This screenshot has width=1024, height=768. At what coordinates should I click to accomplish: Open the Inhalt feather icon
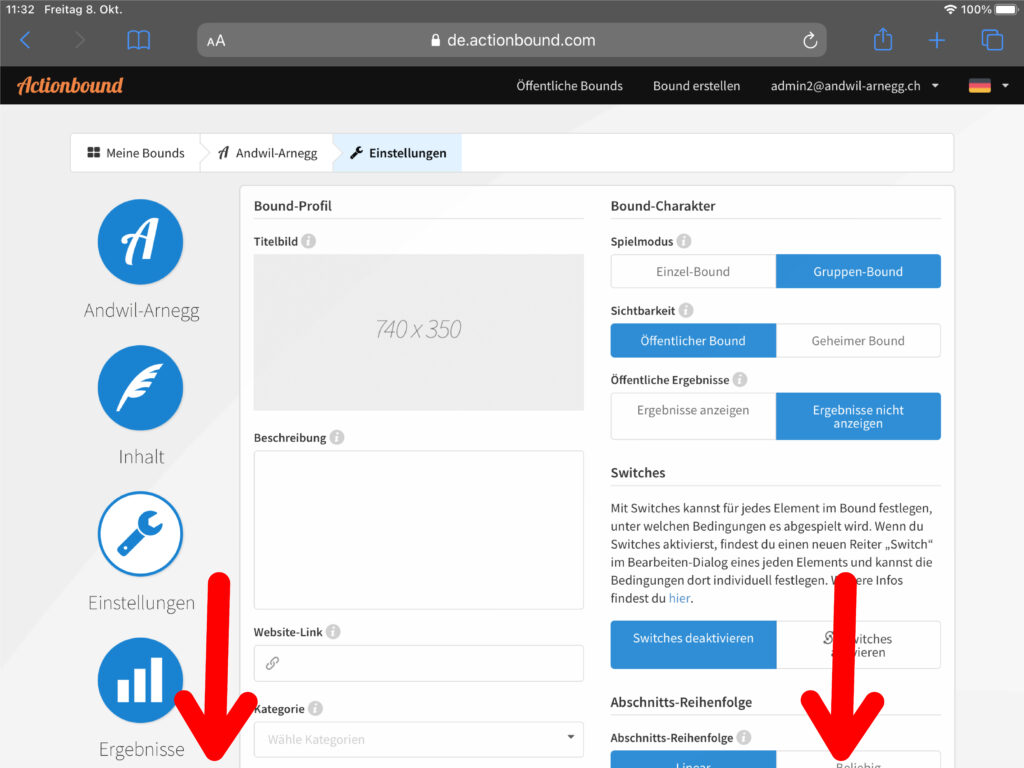(x=140, y=388)
